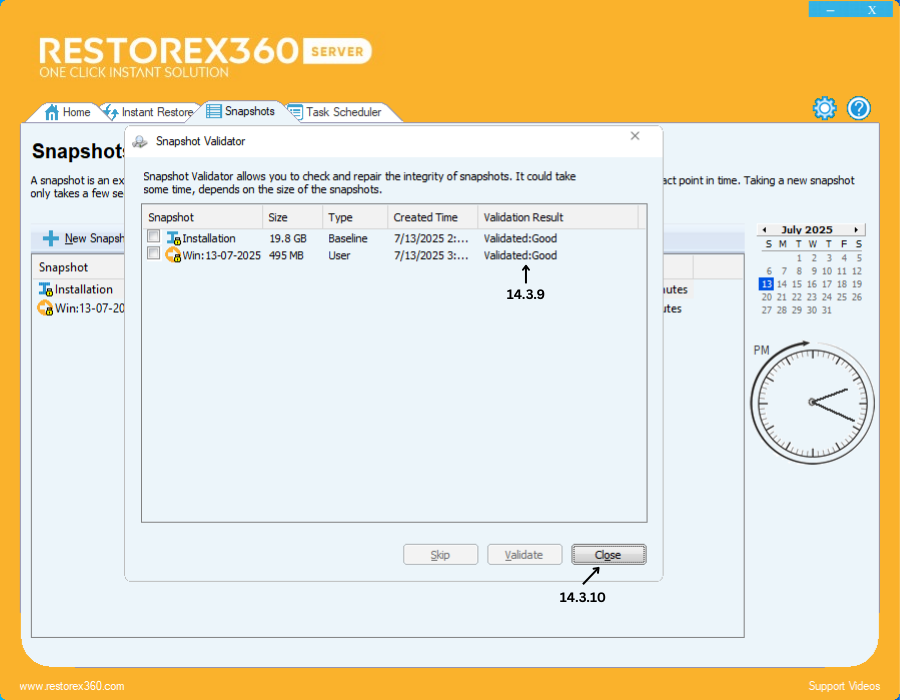Close the Snapshot Validator dialog with X
Viewport: 900px width, 700px height.
pos(635,136)
